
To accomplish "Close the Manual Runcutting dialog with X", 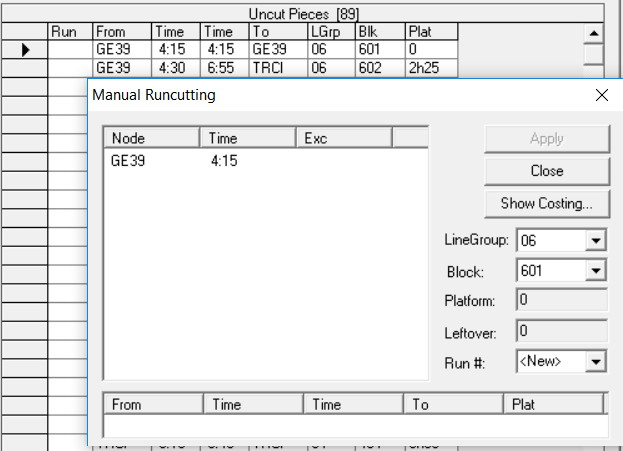I will point(602,95).
